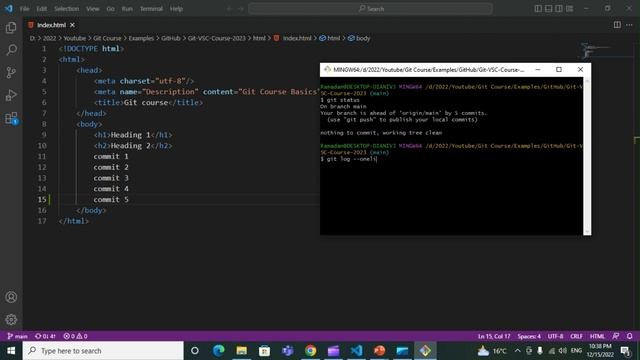This screenshot has width=640, height=360.
Task: Click the main branch status item
Action: pyautogui.click(x=18, y=336)
